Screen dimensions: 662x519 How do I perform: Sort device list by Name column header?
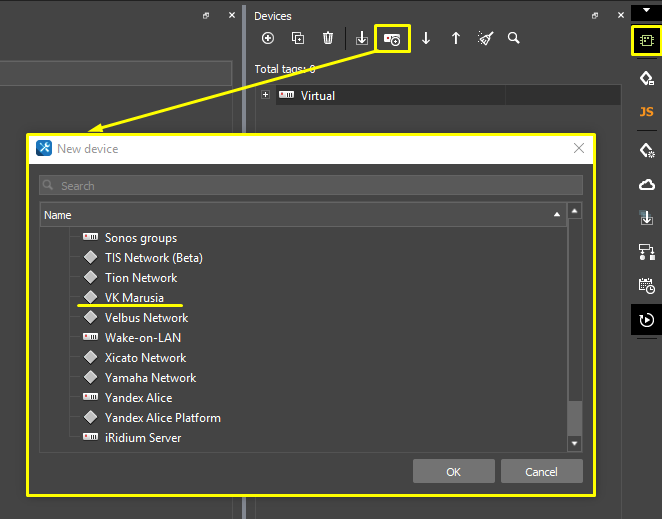pyautogui.click(x=302, y=215)
